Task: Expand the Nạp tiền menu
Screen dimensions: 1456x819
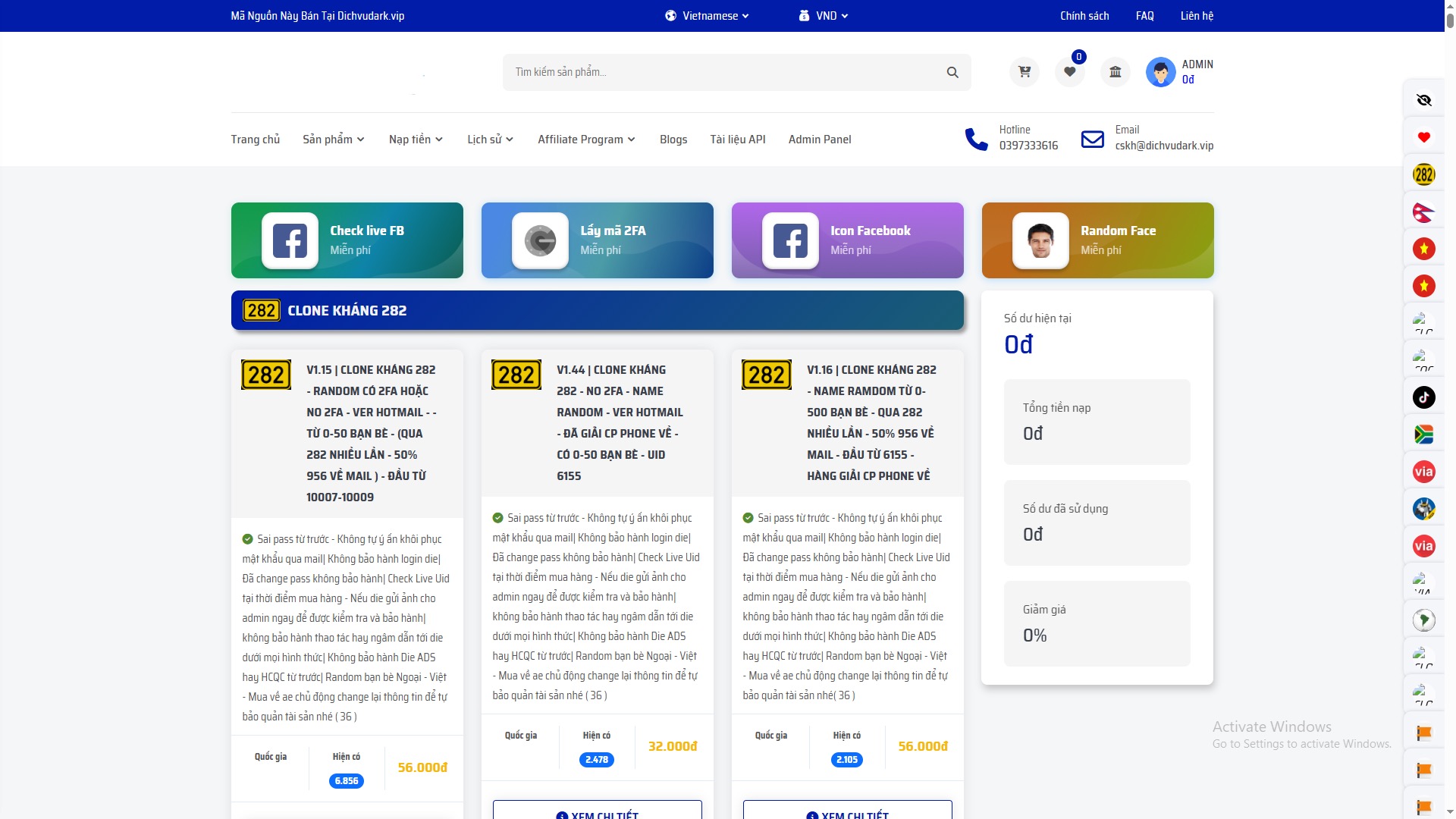Action: click(416, 140)
